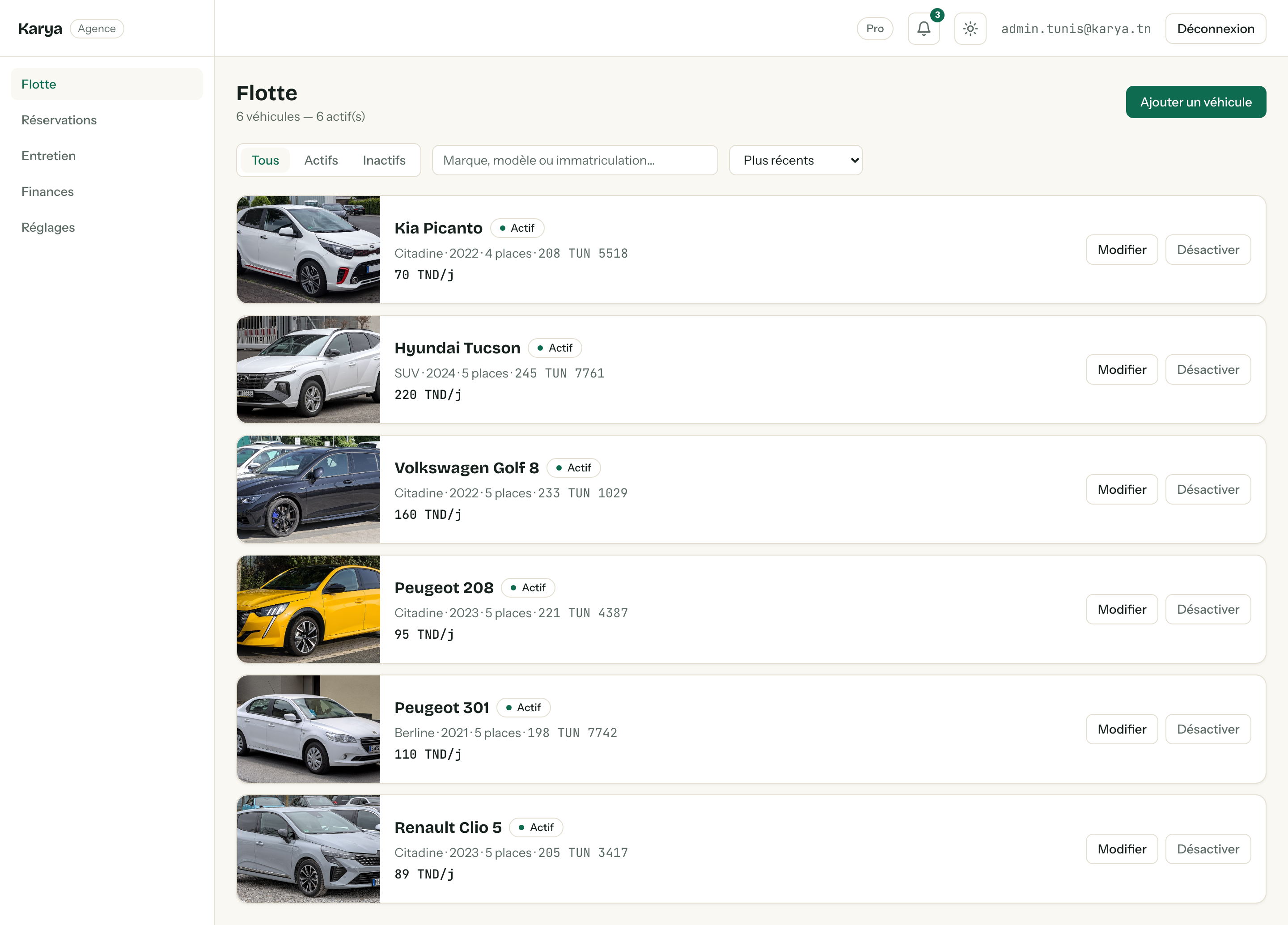This screenshot has height=925, width=1288.
Task: Toggle light/dark theme sun icon
Action: tap(970, 28)
